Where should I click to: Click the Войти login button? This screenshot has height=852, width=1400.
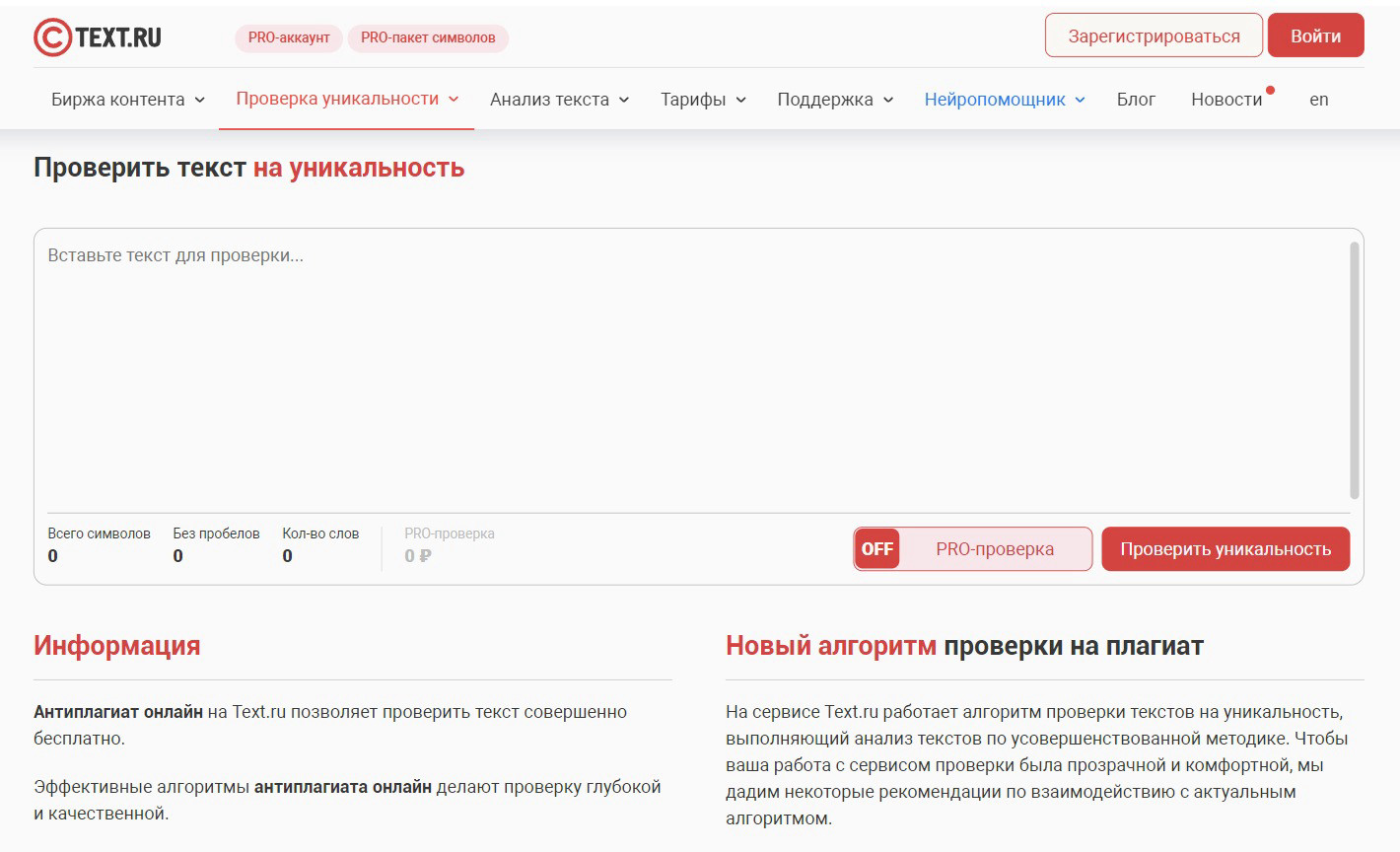[x=1315, y=36]
